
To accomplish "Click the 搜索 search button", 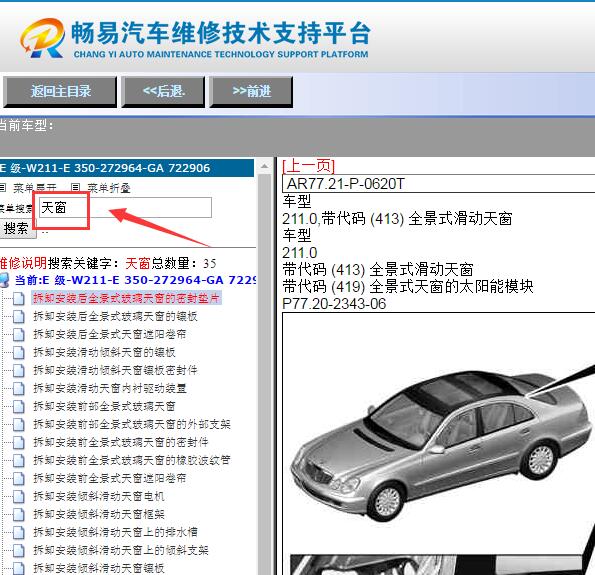I will pos(17,228).
